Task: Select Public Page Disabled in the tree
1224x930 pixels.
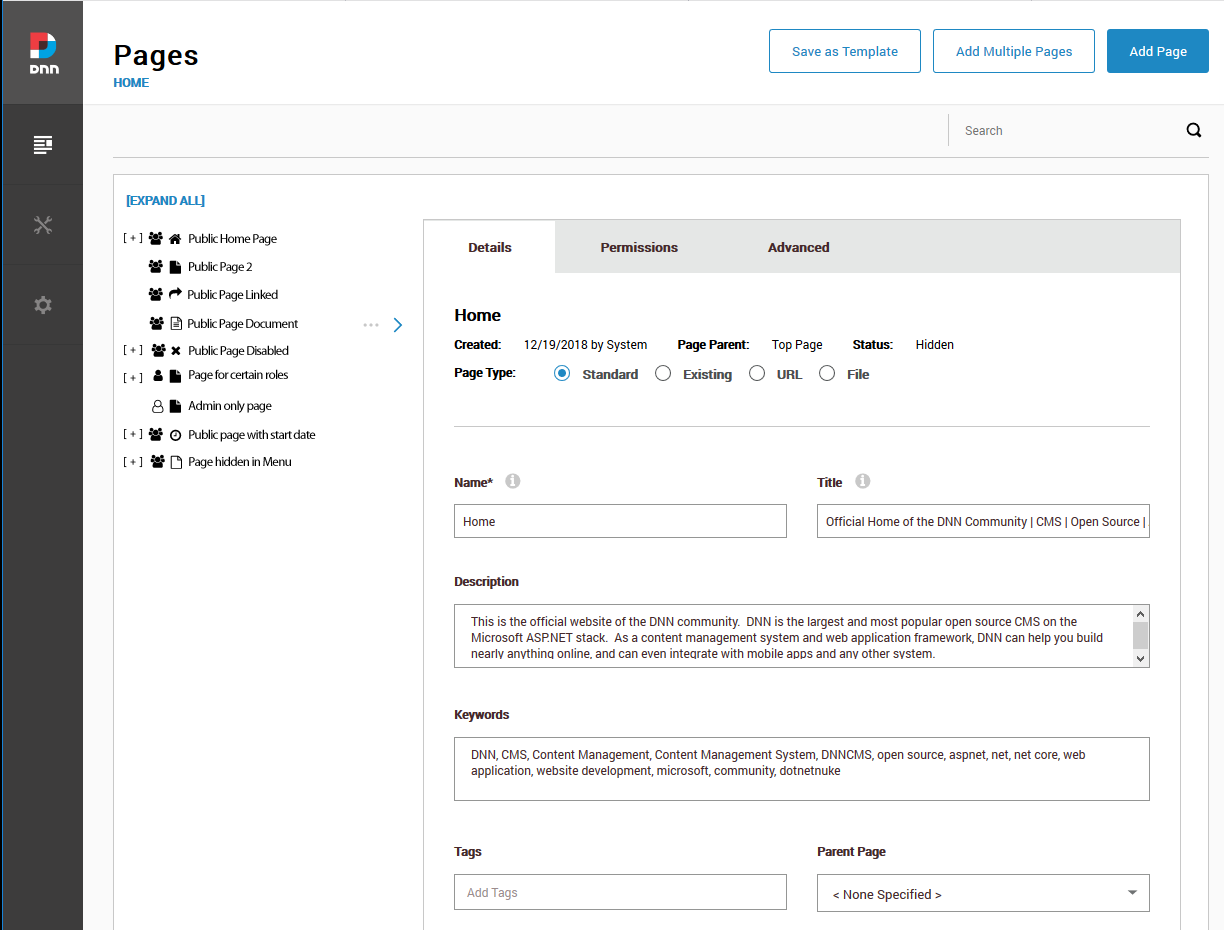Action: 238,351
